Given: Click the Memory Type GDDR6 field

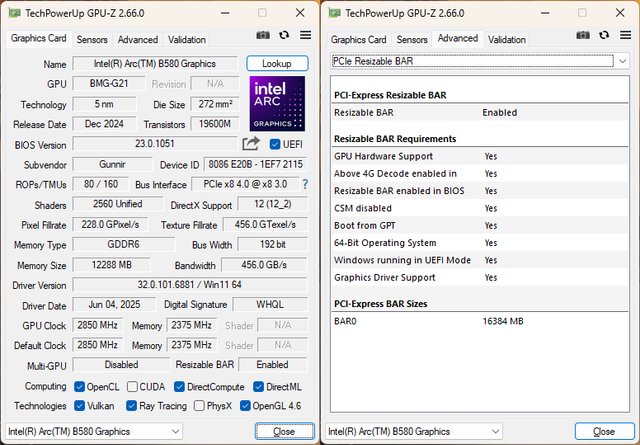Looking at the screenshot, I should 124,245.
